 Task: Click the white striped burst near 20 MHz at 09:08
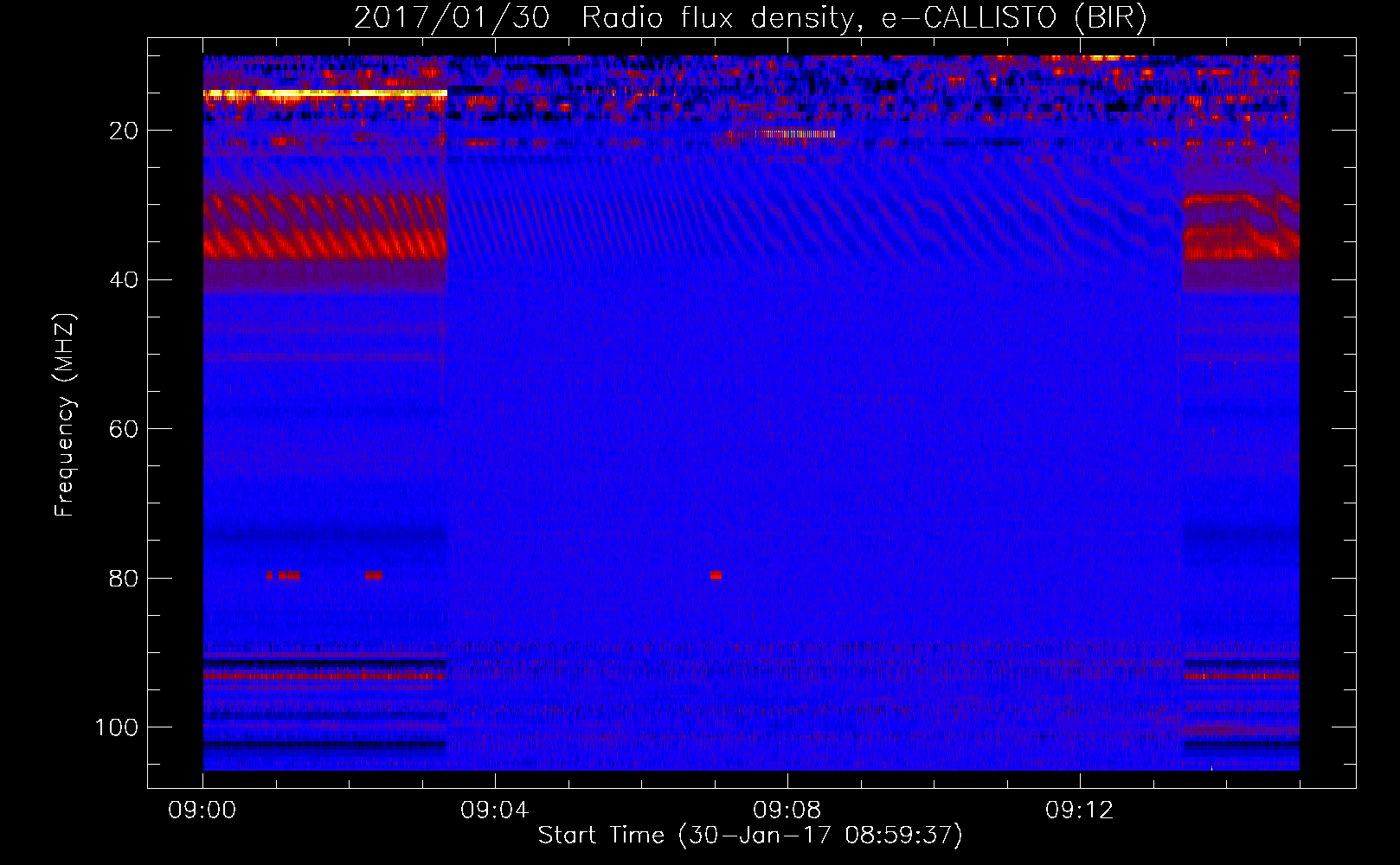pyautogui.click(x=796, y=133)
